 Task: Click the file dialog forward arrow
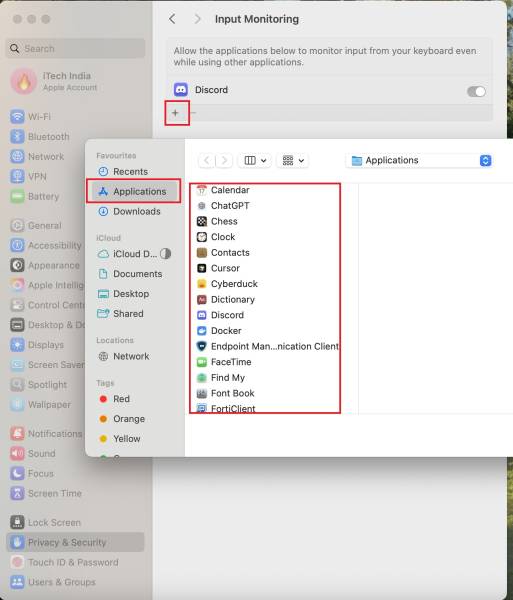[x=224, y=160]
